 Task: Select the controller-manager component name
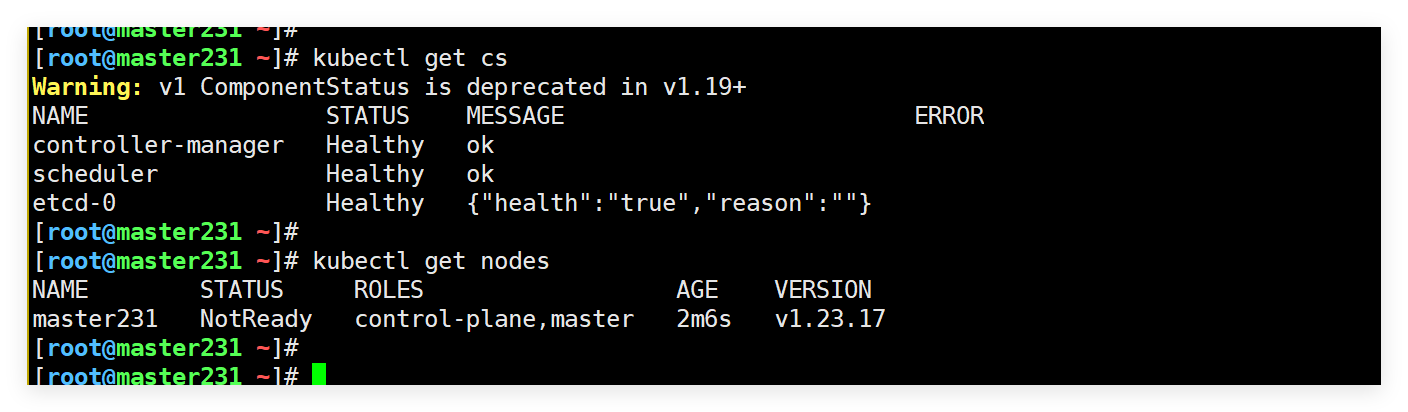coord(158,145)
